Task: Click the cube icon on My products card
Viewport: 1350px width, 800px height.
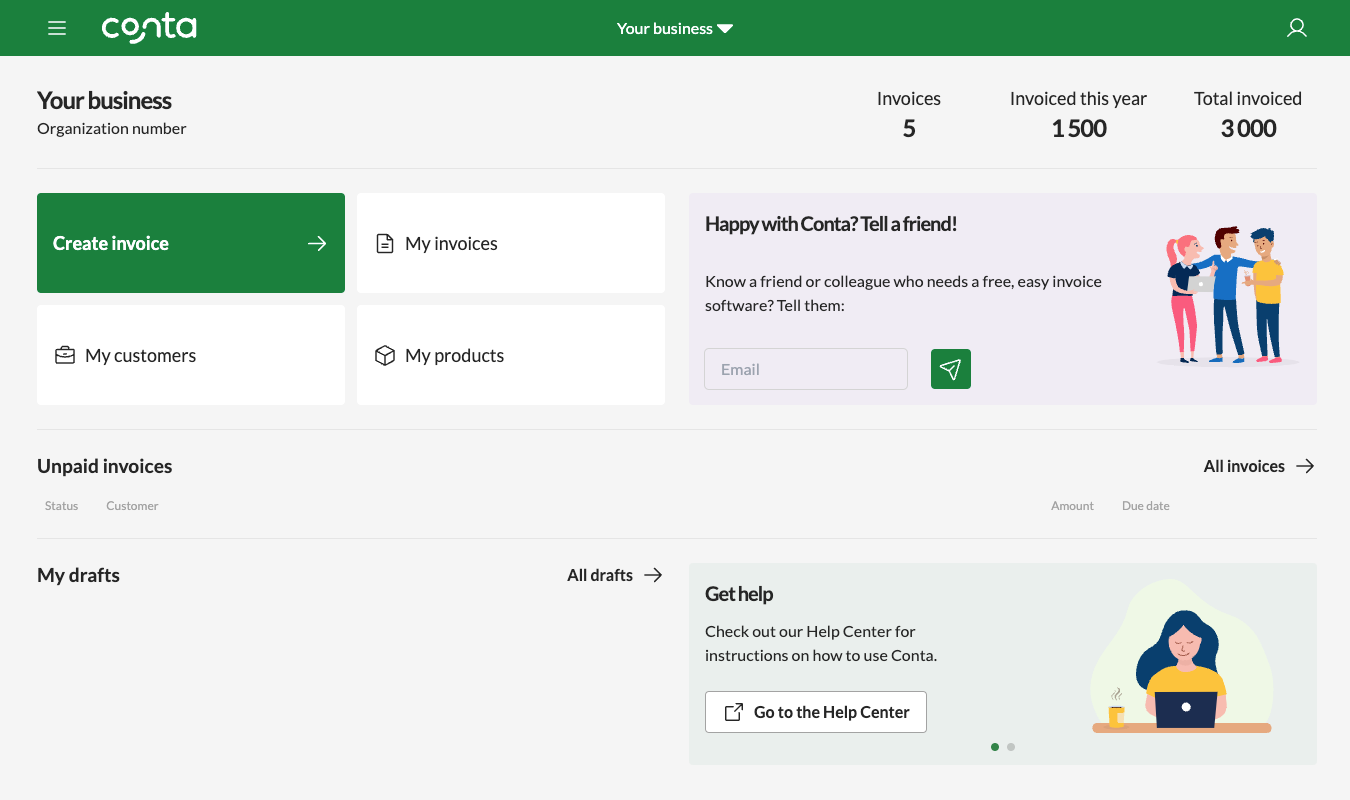Action: pyautogui.click(x=385, y=355)
